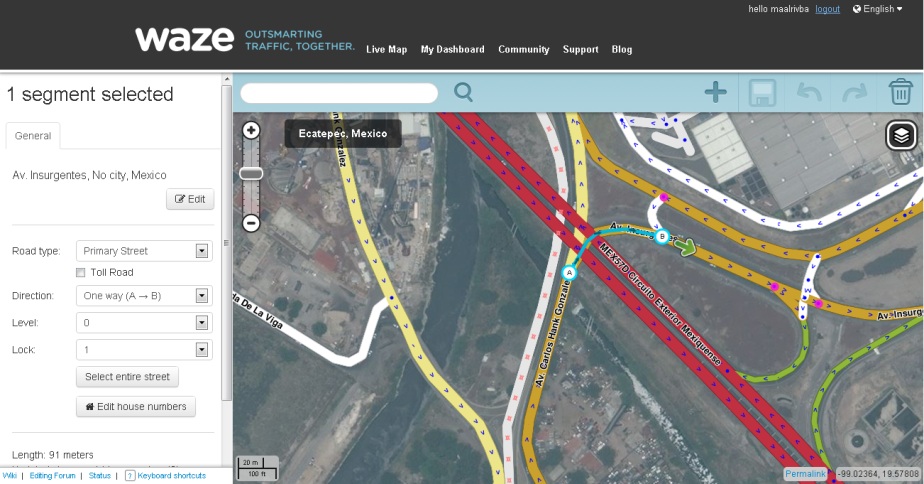Screen dimensions: 924x484
Task: Open the Permalink link
Action: (805, 474)
